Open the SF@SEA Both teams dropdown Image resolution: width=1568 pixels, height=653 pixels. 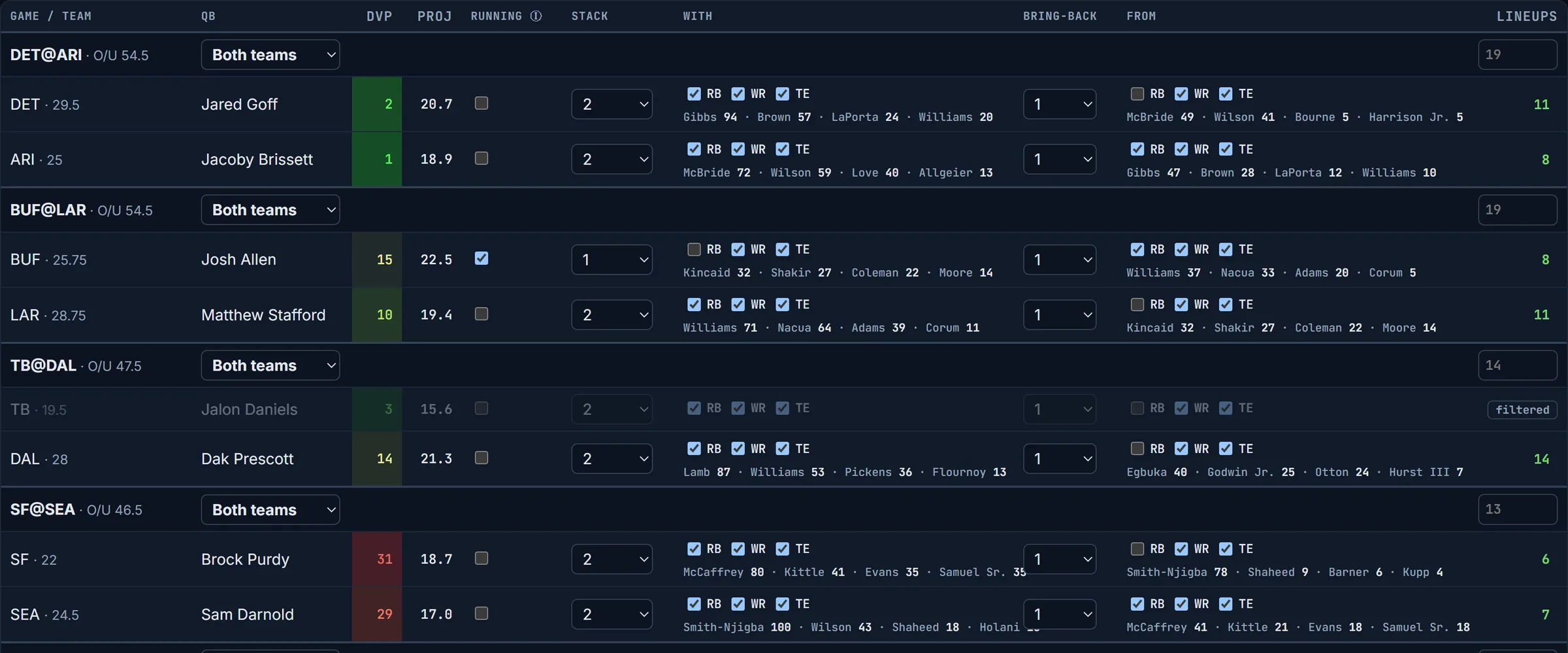pos(270,510)
